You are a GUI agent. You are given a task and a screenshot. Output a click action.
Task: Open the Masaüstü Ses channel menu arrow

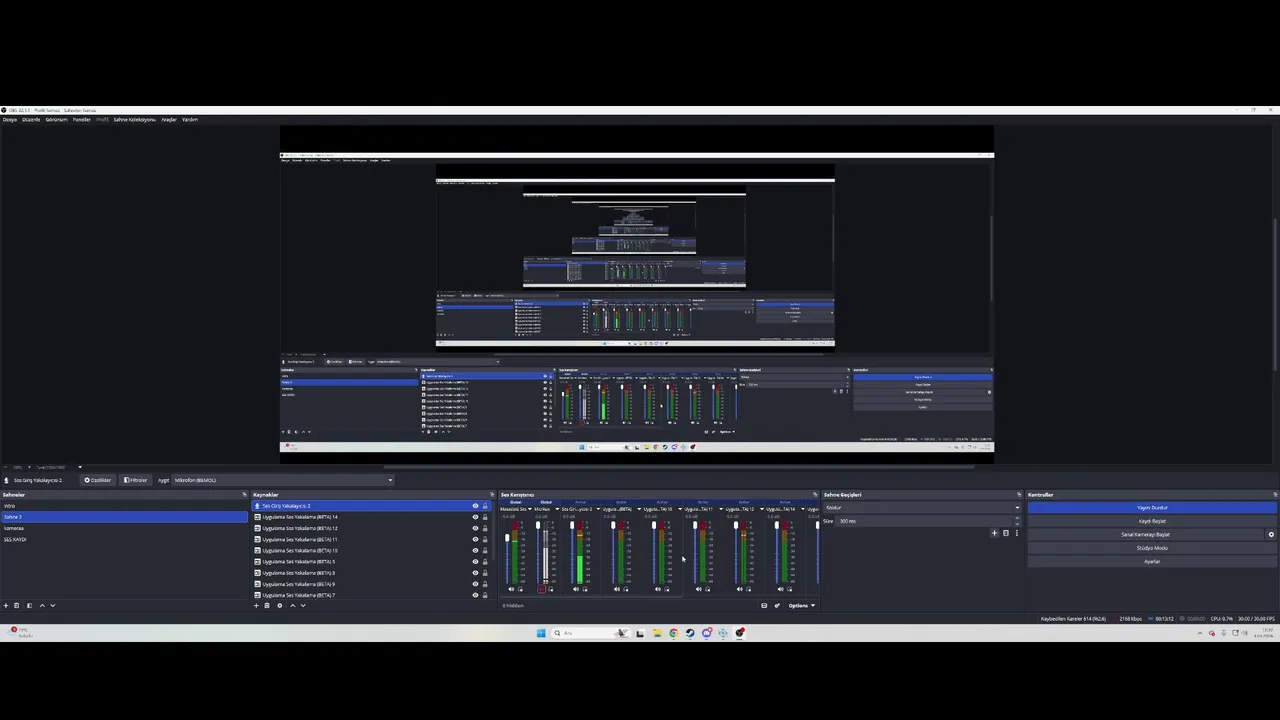pos(530,509)
